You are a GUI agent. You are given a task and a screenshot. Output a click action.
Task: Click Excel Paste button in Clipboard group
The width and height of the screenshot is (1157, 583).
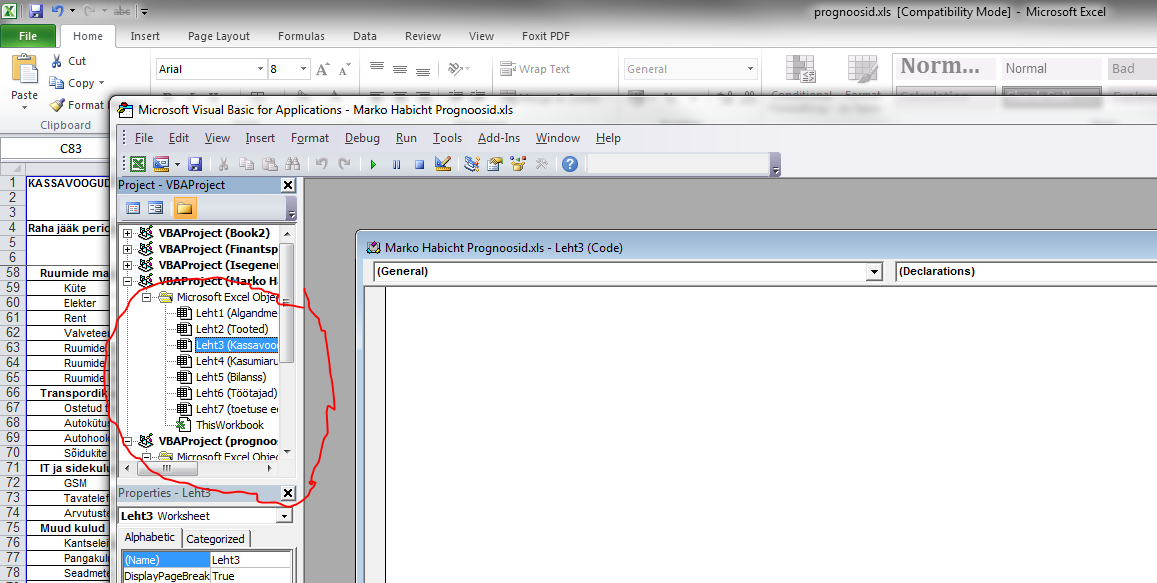click(x=24, y=83)
